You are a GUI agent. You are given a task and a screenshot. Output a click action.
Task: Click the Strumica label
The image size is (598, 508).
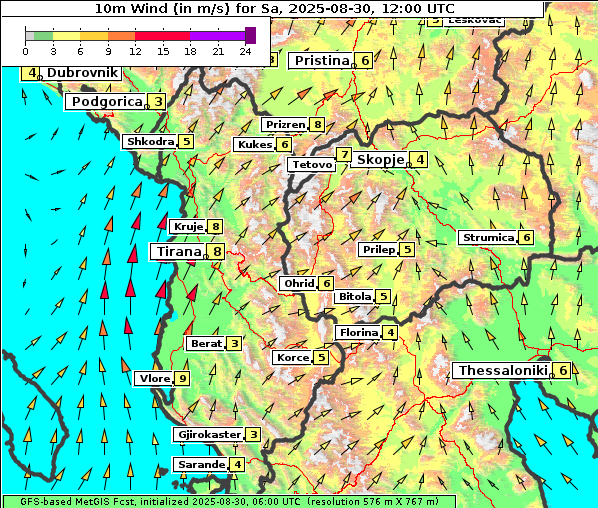click(489, 238)
